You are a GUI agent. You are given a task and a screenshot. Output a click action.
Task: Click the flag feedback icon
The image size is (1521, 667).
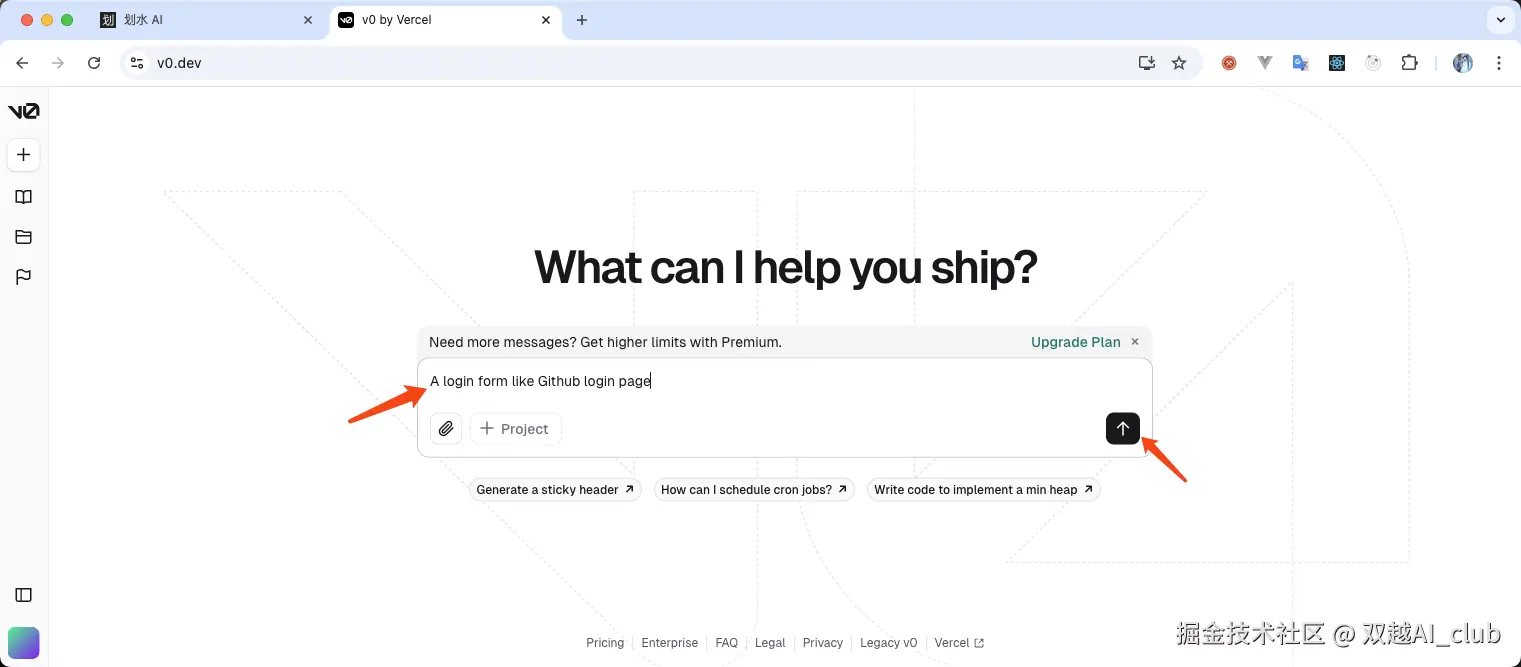tap(24, 277)
